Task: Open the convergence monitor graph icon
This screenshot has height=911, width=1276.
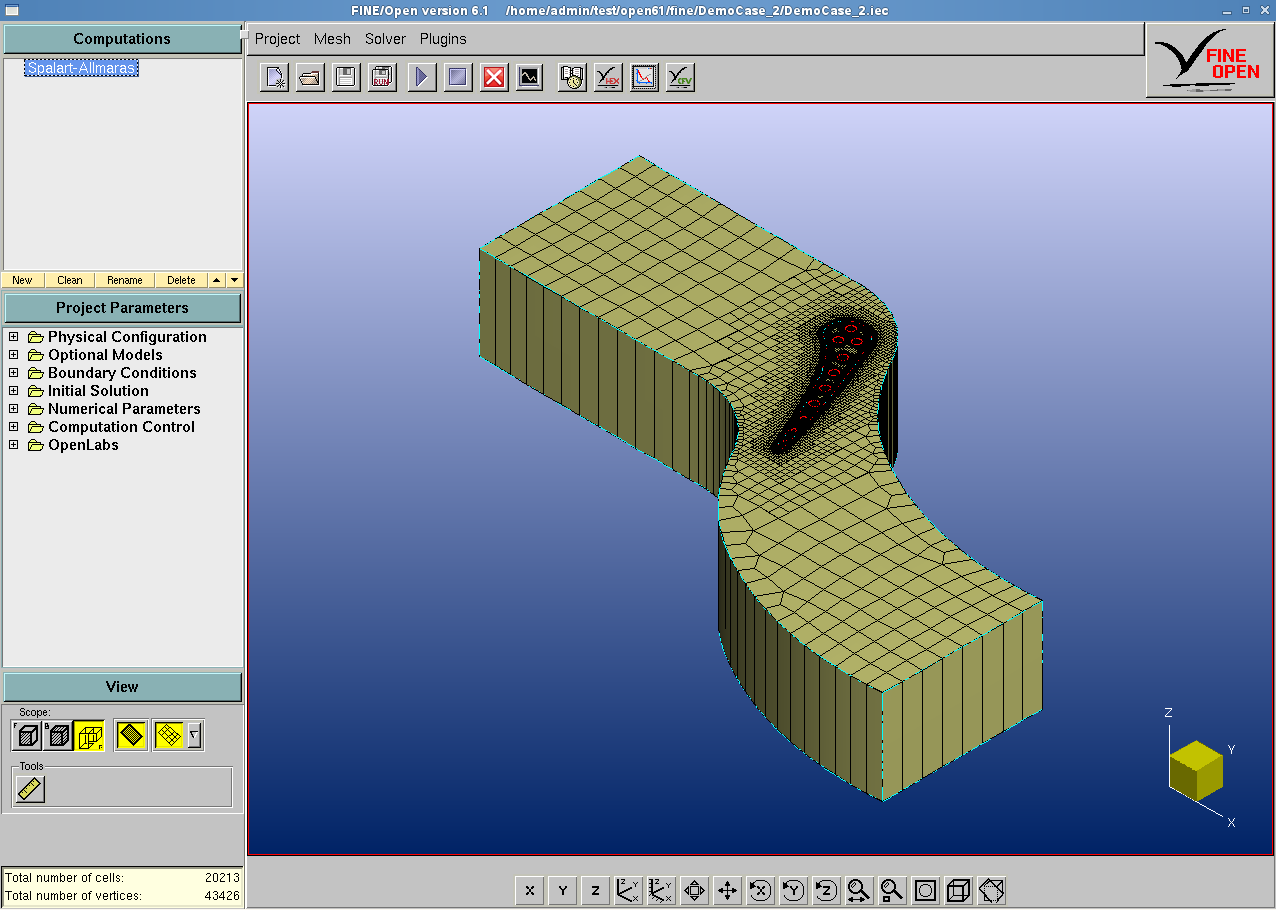Action: pyautogui.click(x=529, y=77)
